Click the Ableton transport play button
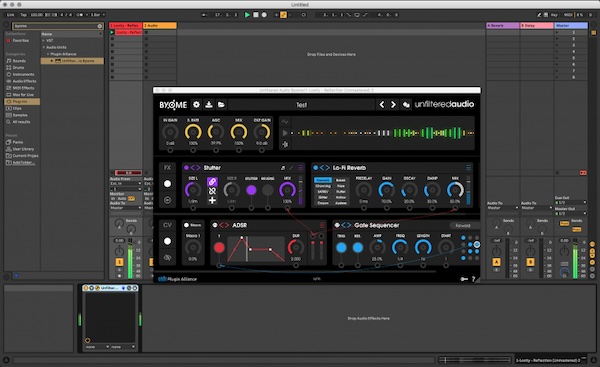Screen dimensions: 600x367 247,15
